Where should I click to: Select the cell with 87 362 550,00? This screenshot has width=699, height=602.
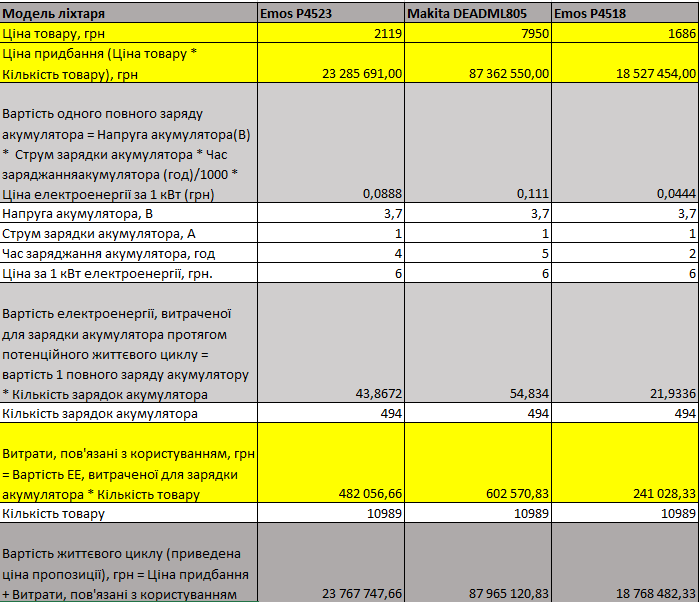click(x=477, y=63)
